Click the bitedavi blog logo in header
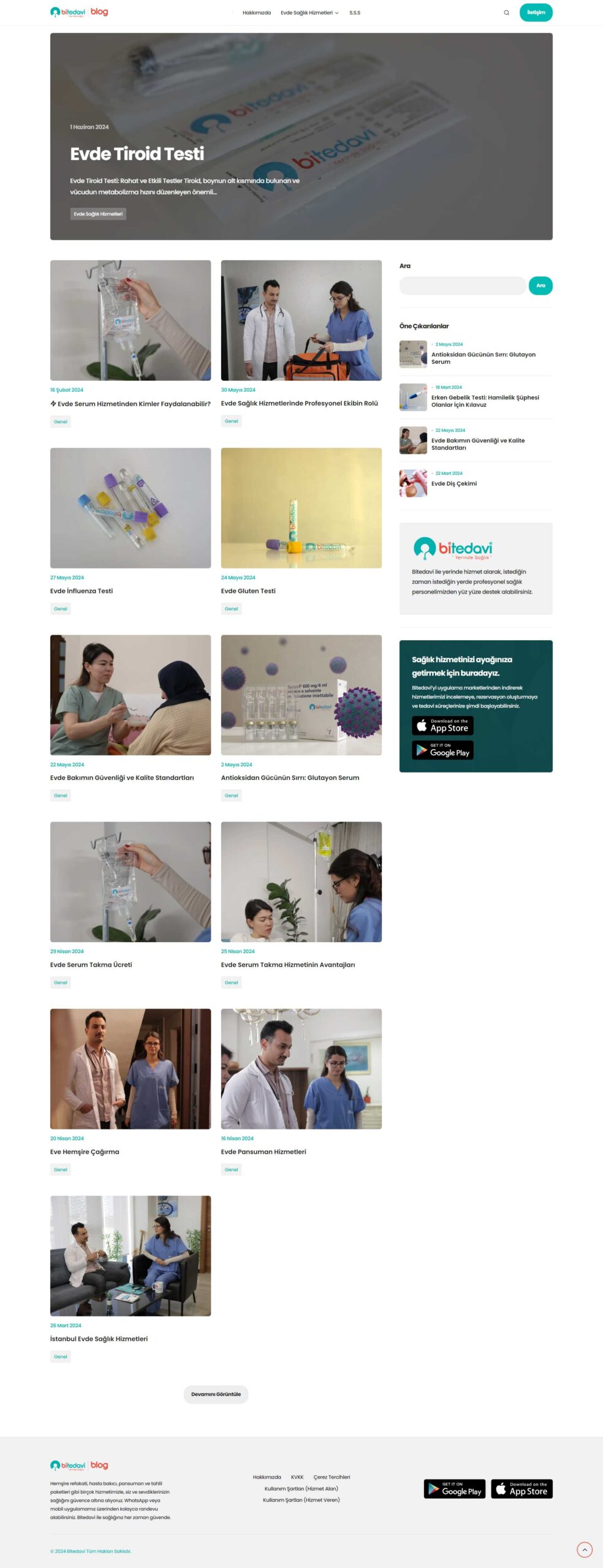Viewport: 603px width, 1568px height. pyautogui.click(x=79, y=12)
